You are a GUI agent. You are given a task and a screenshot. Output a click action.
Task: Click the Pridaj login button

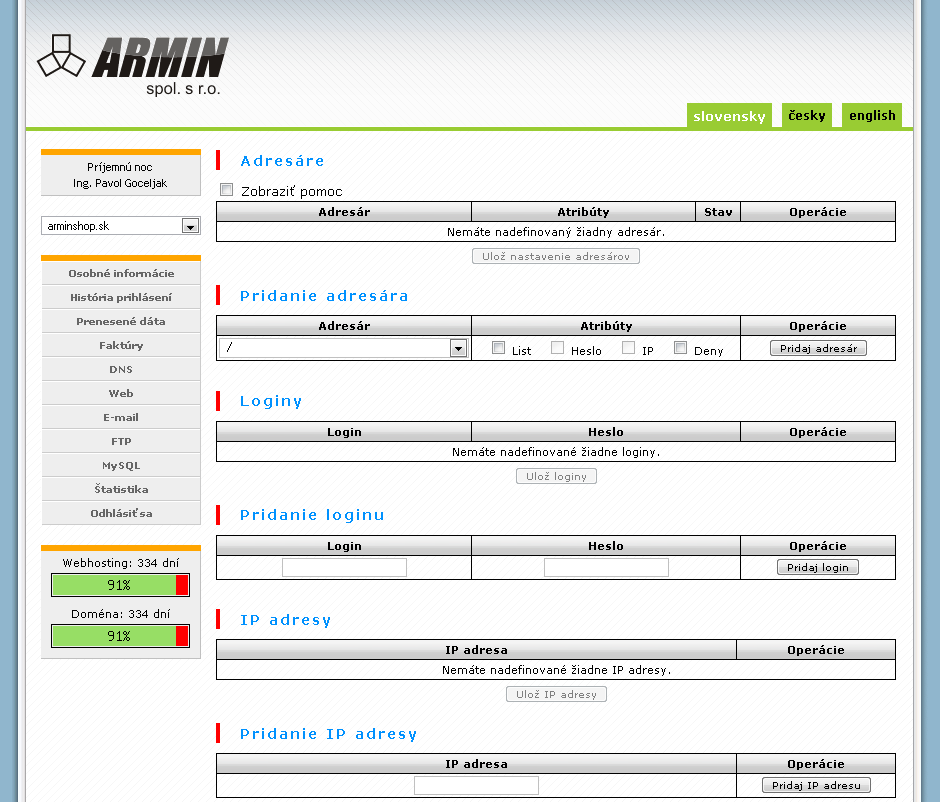point(818,567)
